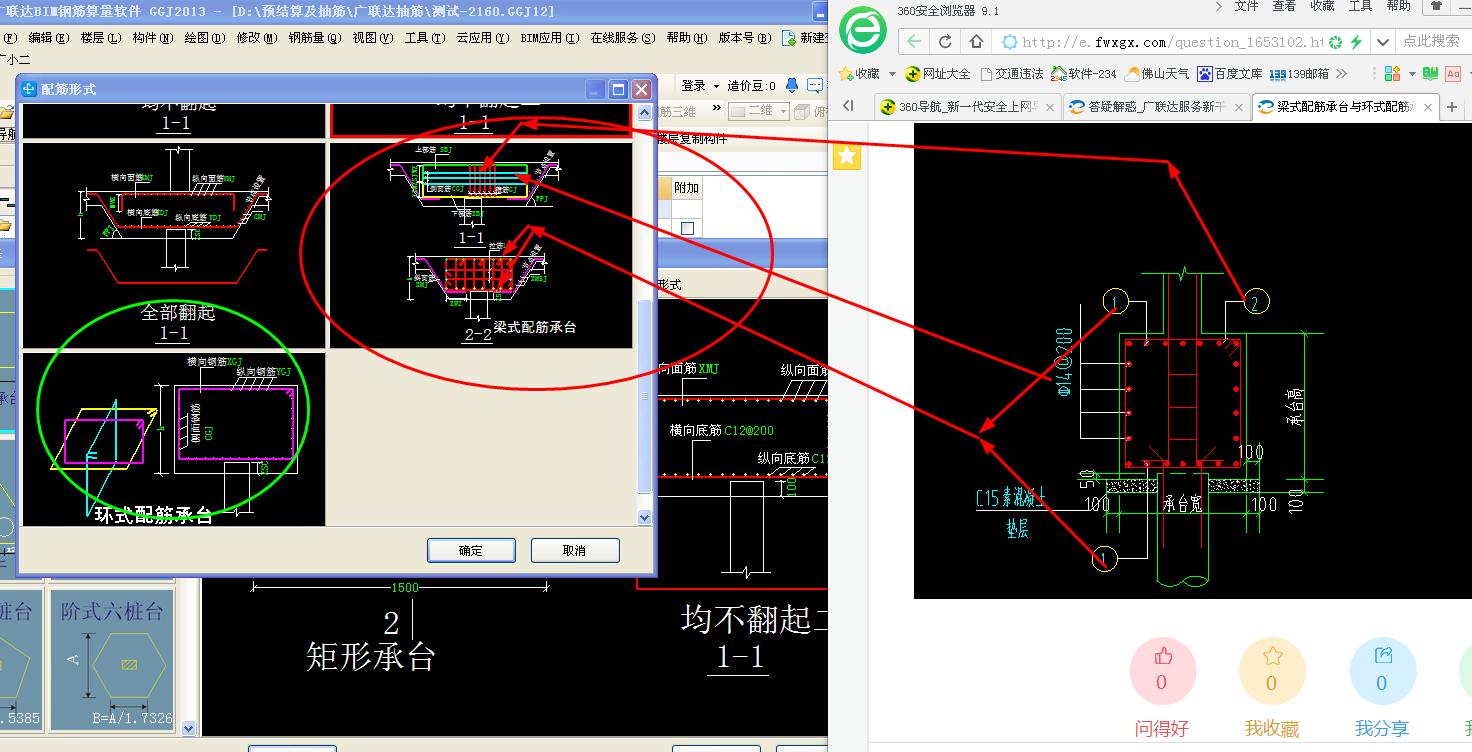This screenshot has height=752, width=1472.
Task: Open browser 文件 menu
Action: click(x=1246, y=6)
